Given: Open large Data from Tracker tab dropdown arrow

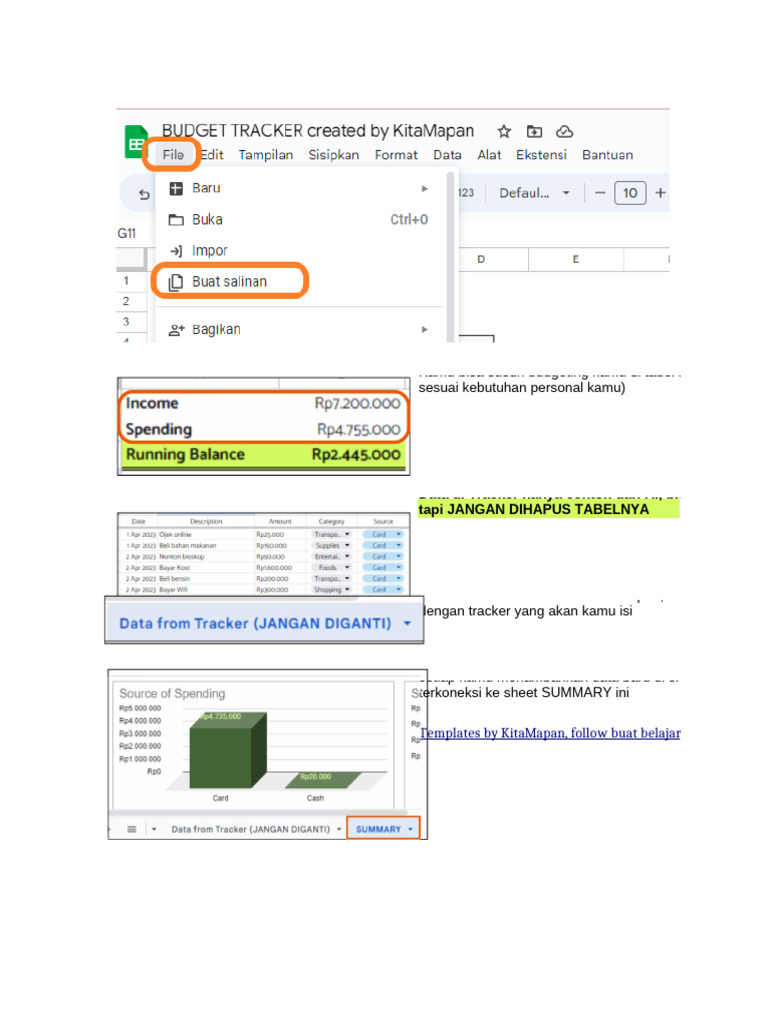Looking at the screenshot, I should tap(407, 623).
